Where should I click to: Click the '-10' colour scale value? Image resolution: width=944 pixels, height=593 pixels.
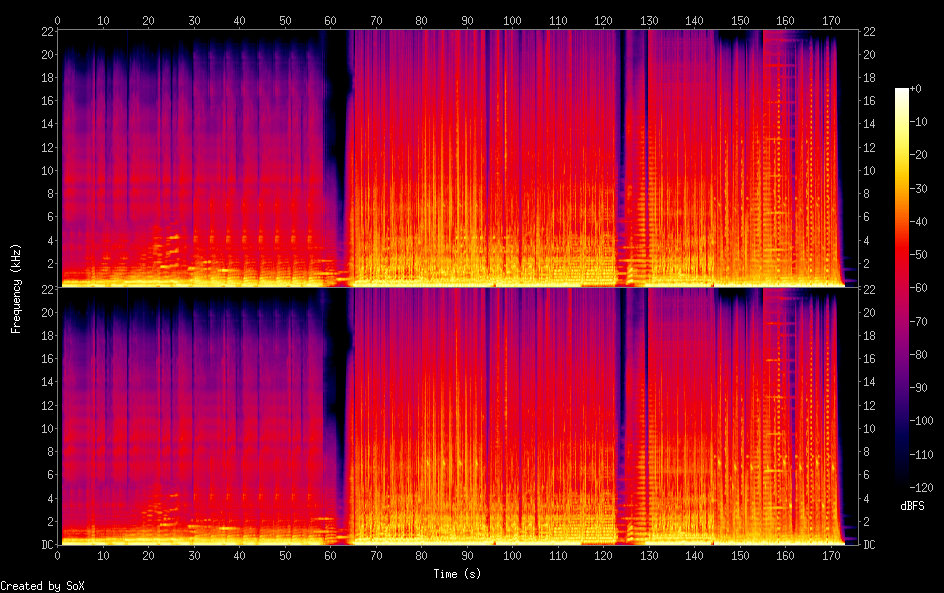tap(918, 122)
